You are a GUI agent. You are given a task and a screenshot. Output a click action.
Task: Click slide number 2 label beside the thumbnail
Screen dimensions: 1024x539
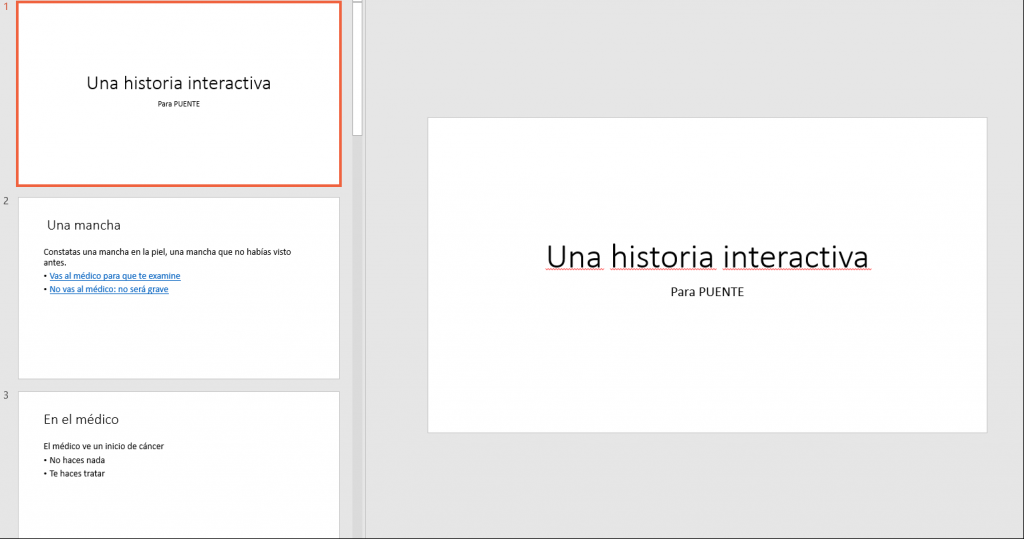pos(6,201)
